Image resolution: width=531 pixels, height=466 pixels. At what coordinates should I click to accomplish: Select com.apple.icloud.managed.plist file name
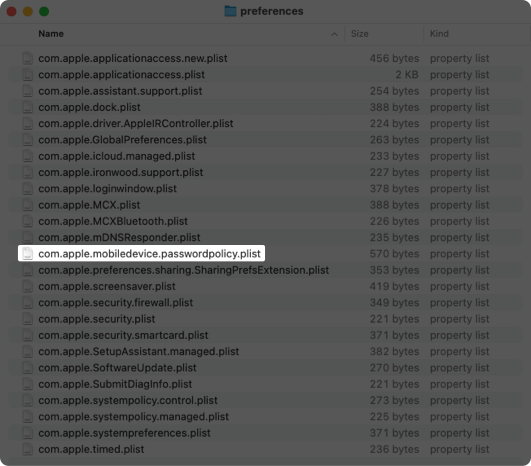(x=116, y=156)
